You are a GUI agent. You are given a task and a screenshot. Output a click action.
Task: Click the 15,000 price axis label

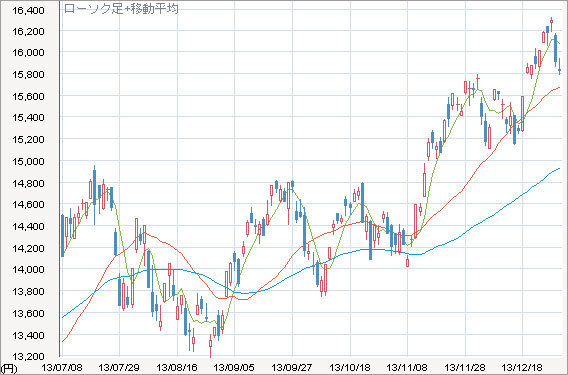click(x=28, y=162)
